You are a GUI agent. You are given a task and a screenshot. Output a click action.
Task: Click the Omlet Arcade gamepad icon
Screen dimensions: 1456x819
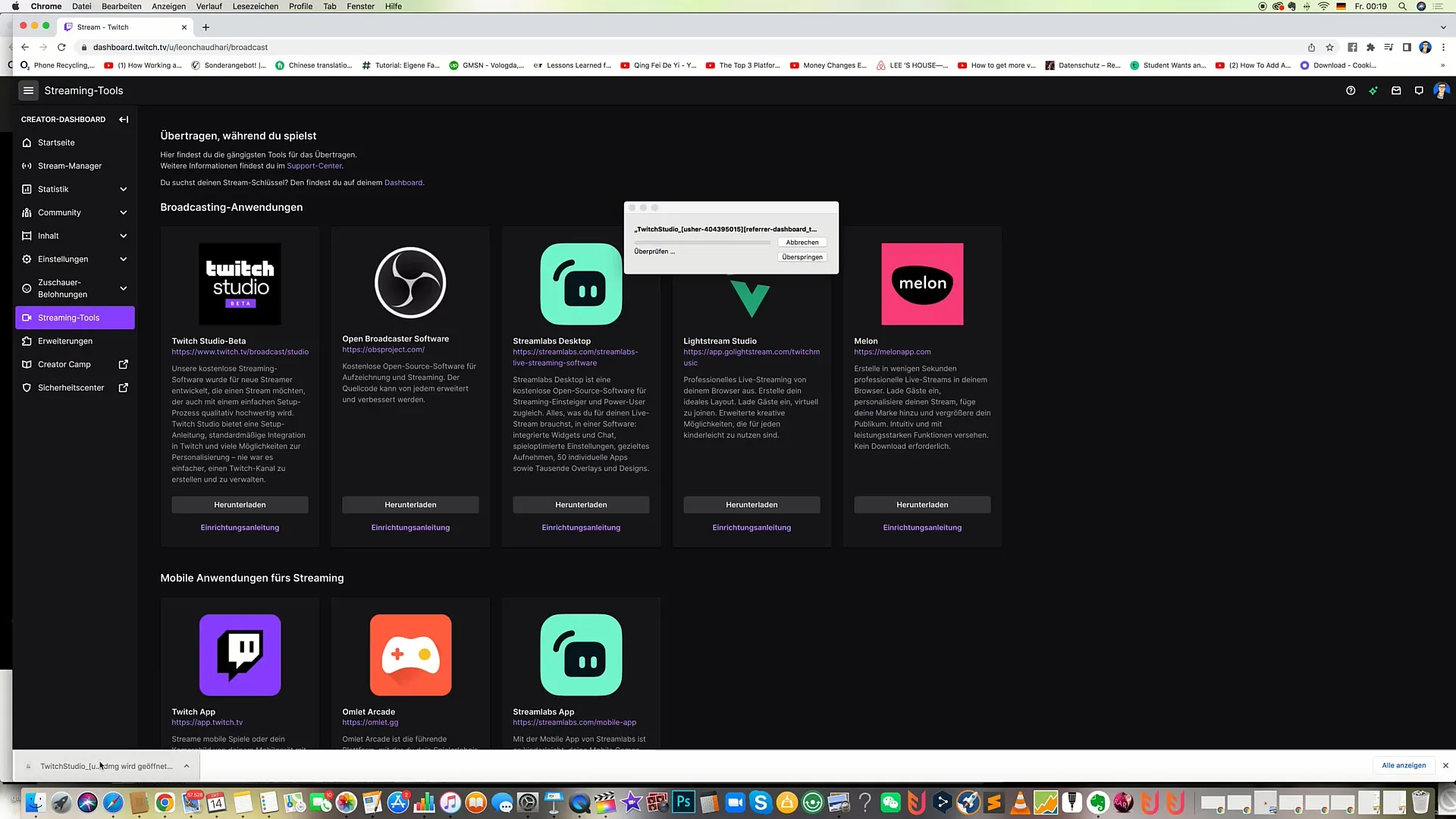pyautogui.click(x=410, y=655)
